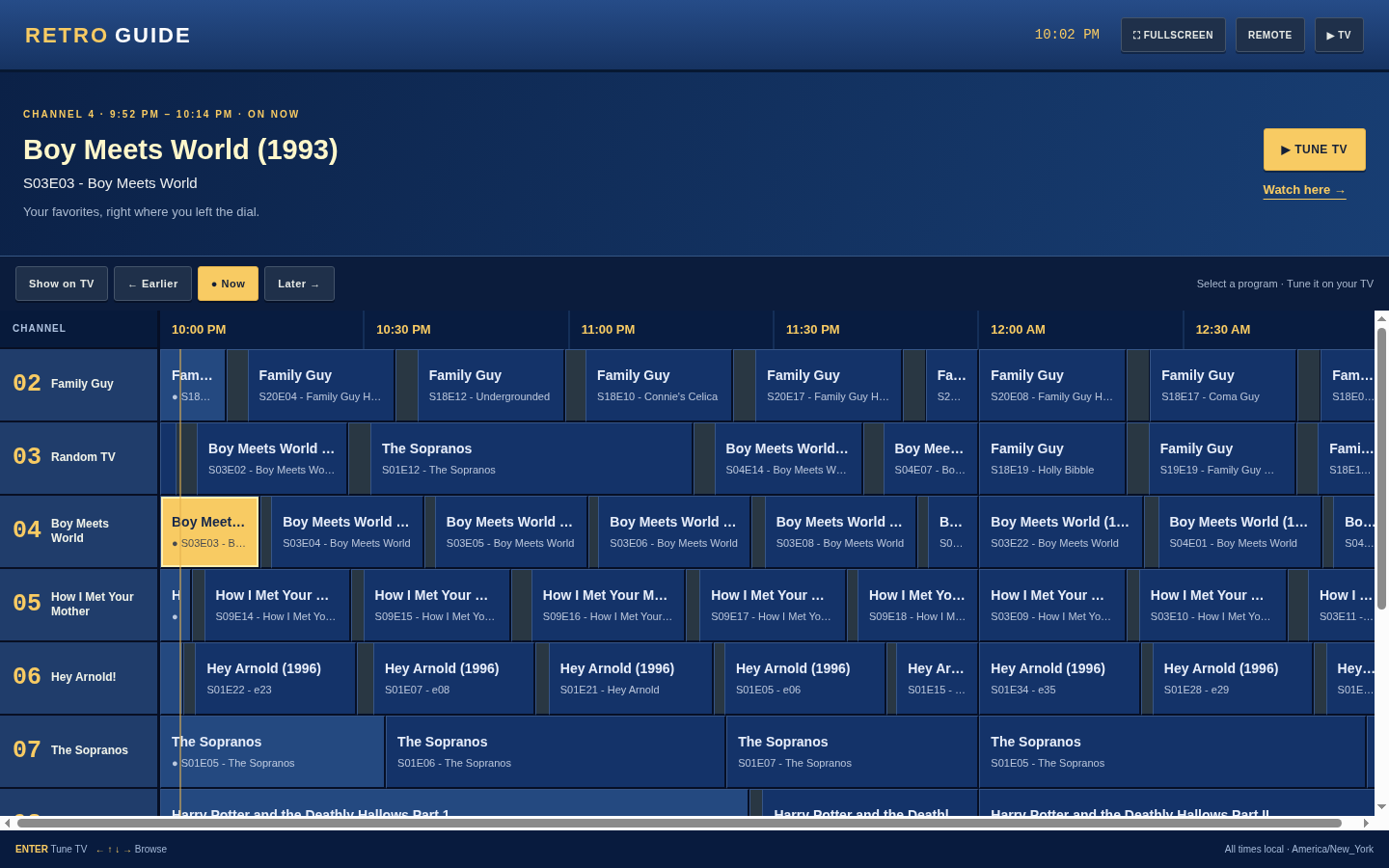Click the right arrow of the horizontal scrollbar
Image resolution: width=1389 pixels, height=868 pixels.
click(x=1366, y=823)
